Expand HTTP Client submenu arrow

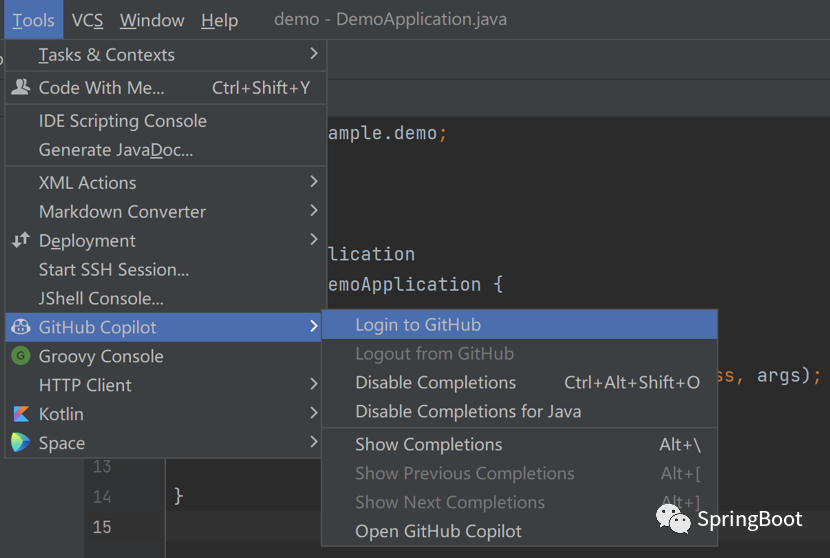pos(313,384)
